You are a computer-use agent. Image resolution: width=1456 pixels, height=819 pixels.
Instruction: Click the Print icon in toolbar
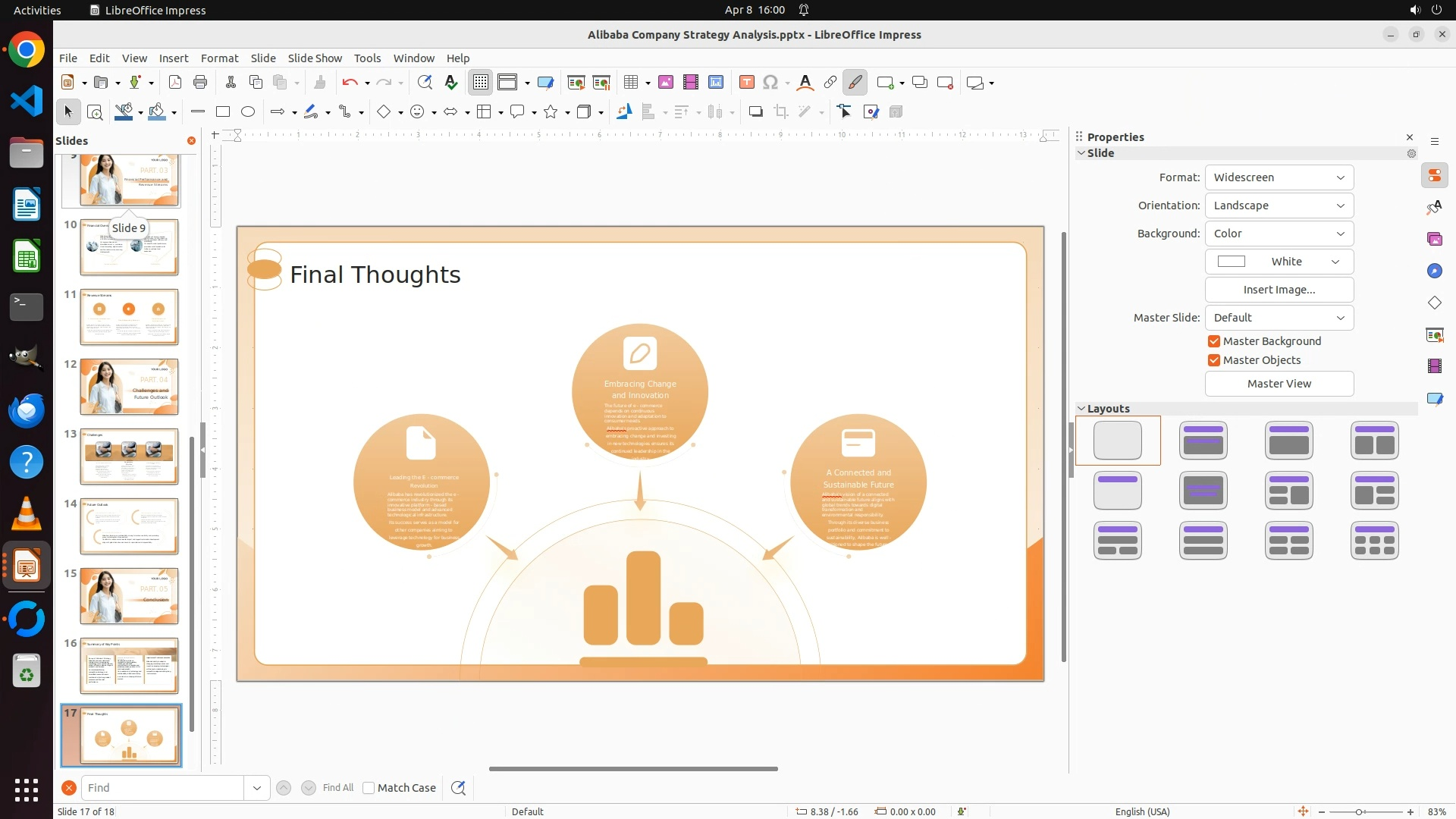pyautogui.click(x=200, y=83)
